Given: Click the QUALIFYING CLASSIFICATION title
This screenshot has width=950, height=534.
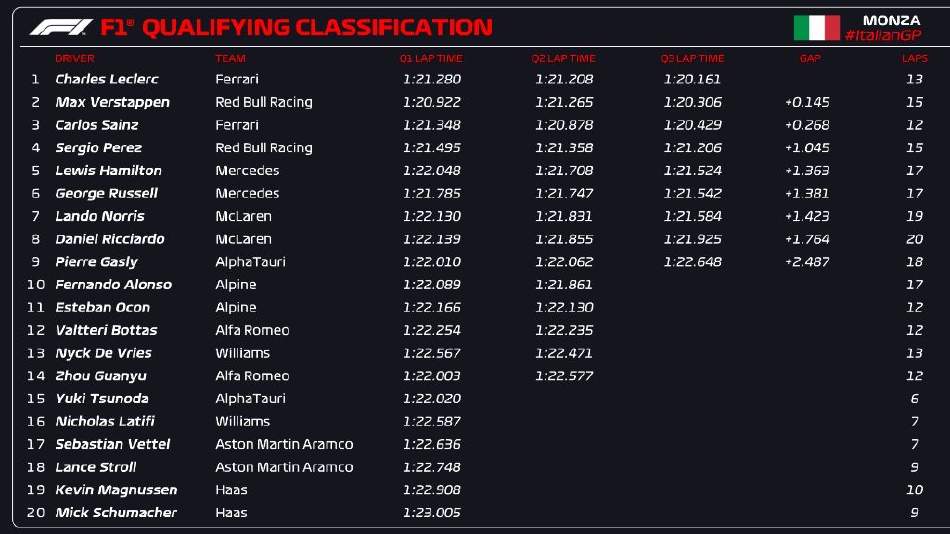Looking at the screenshot, I should (x=317, y=28).
